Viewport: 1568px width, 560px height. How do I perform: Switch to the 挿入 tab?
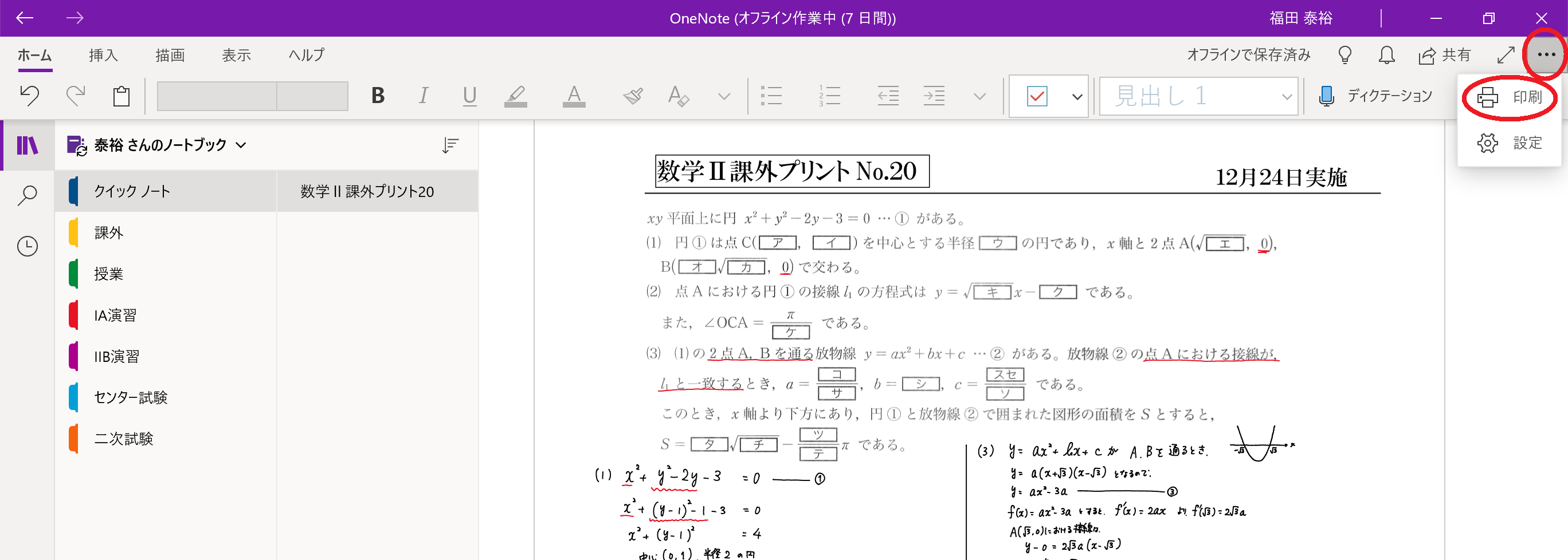point(103,56)
